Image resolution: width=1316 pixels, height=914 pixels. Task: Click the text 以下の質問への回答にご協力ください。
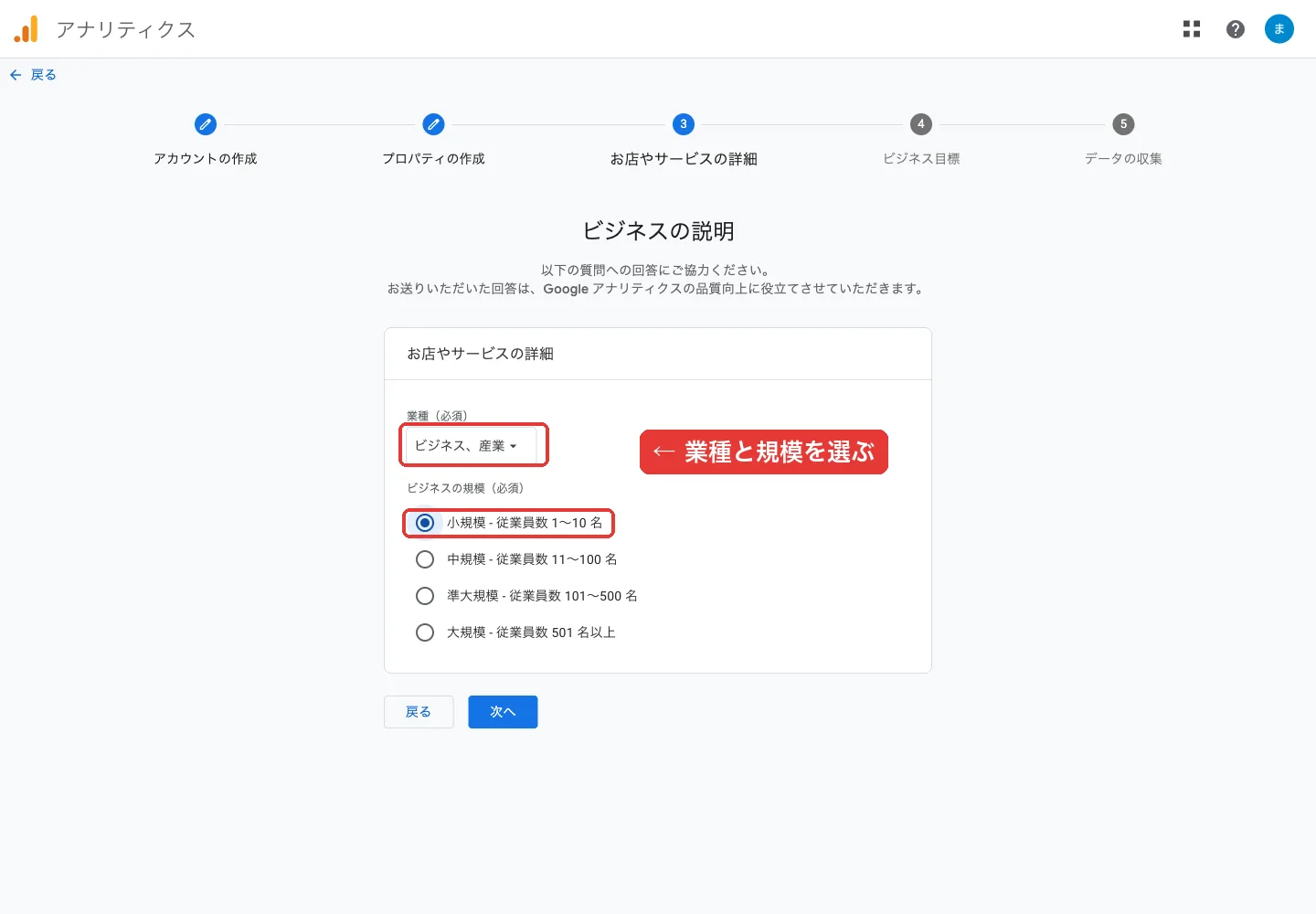pyautogui.click(x=657, y=271)
